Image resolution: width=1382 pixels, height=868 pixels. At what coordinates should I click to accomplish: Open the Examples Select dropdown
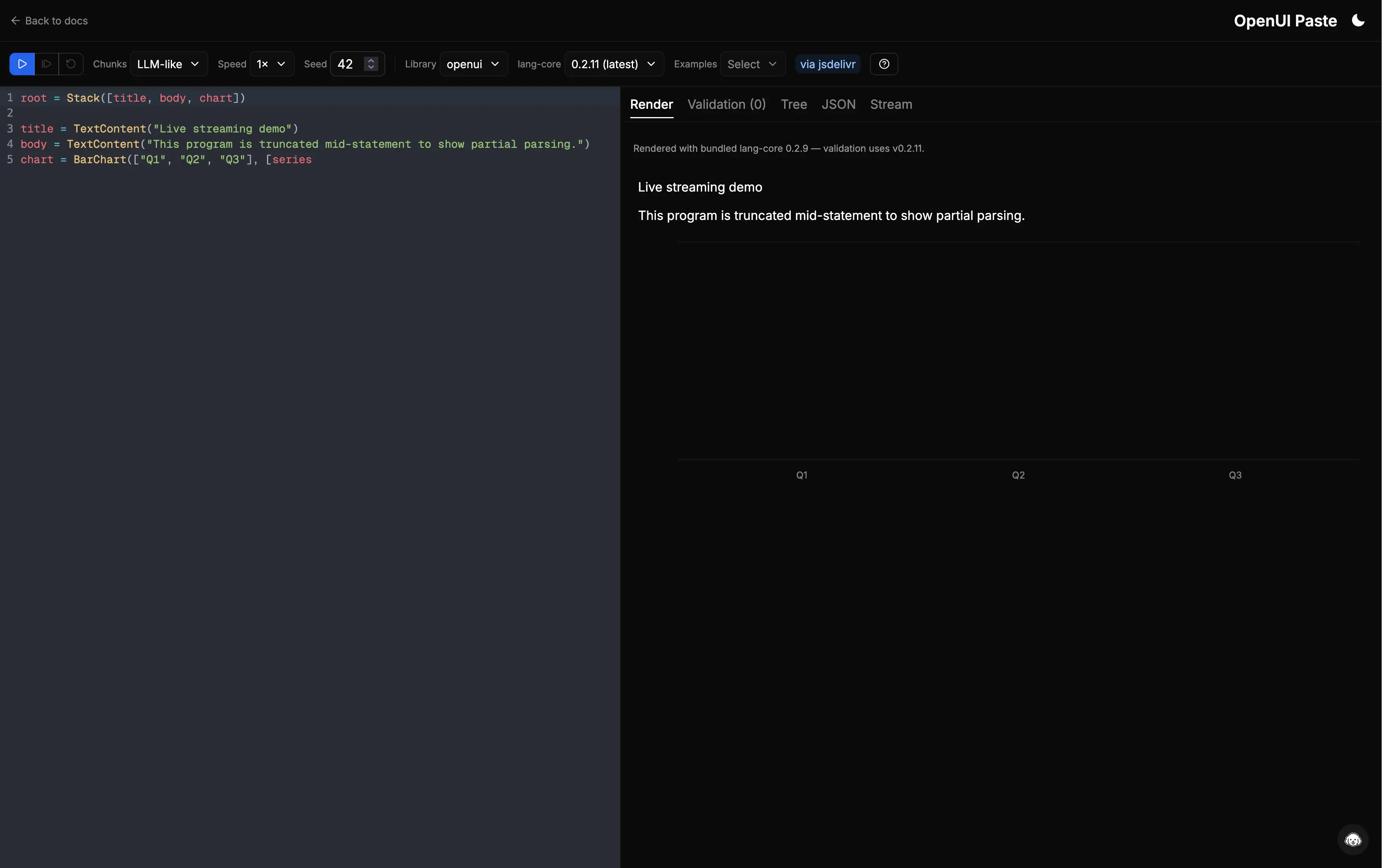(x=753, y=64)
